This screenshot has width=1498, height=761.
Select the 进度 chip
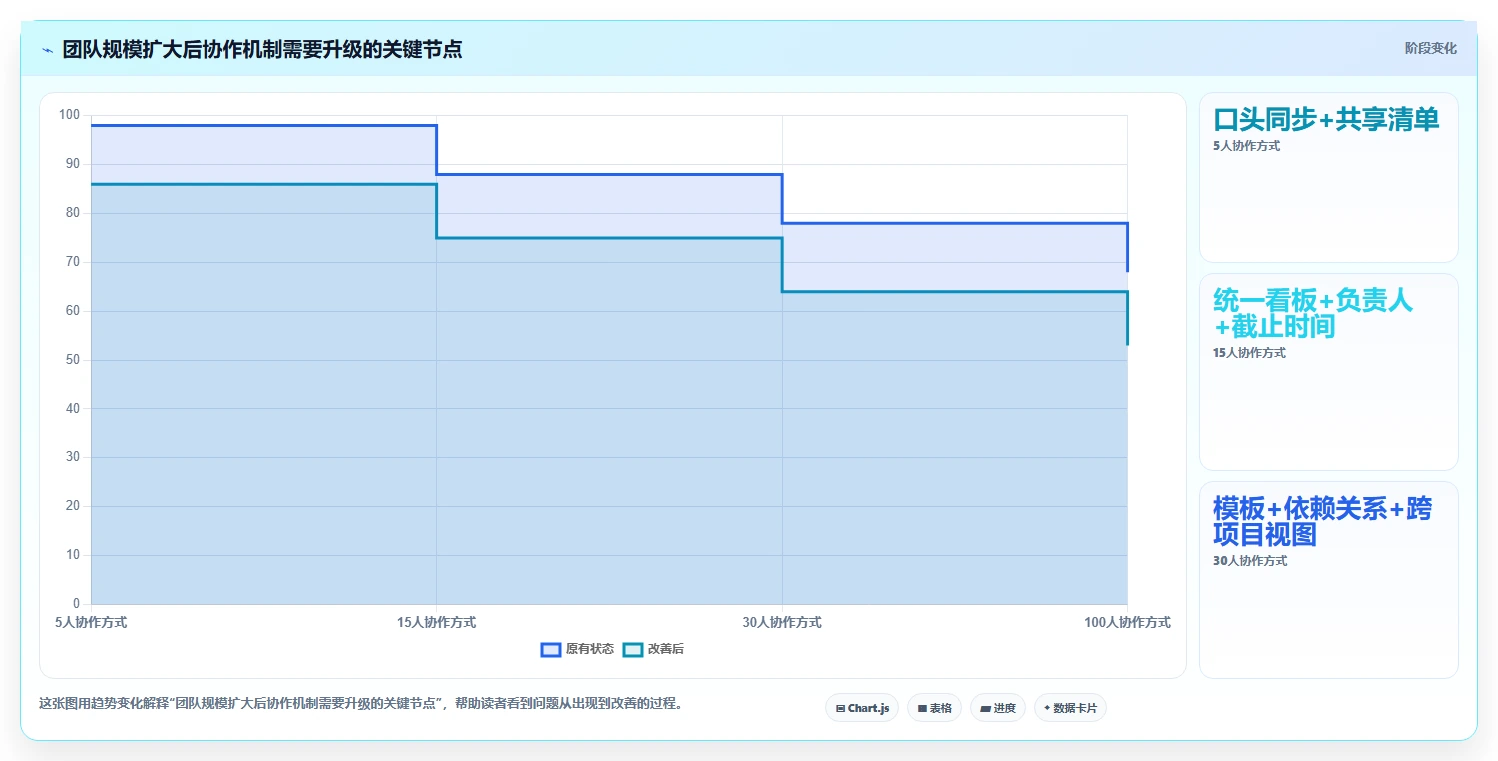(x=998, y=708)
